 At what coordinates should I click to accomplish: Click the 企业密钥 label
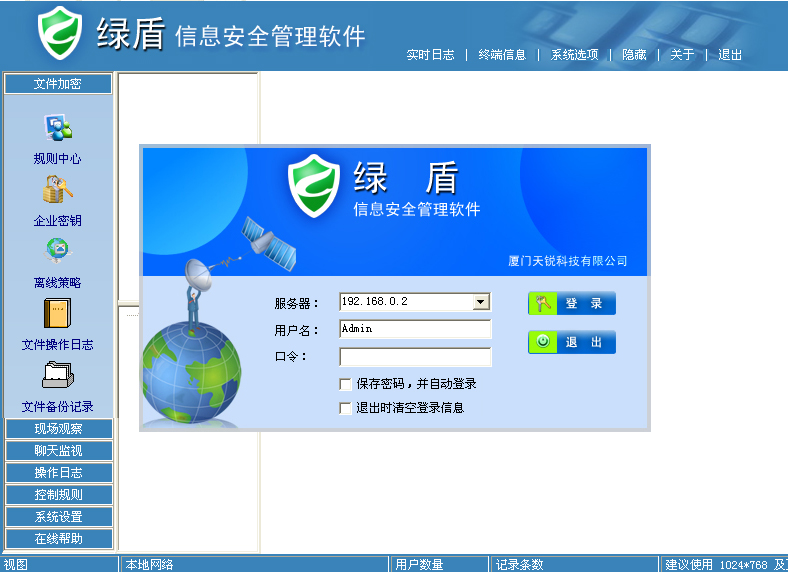point(57,221)
